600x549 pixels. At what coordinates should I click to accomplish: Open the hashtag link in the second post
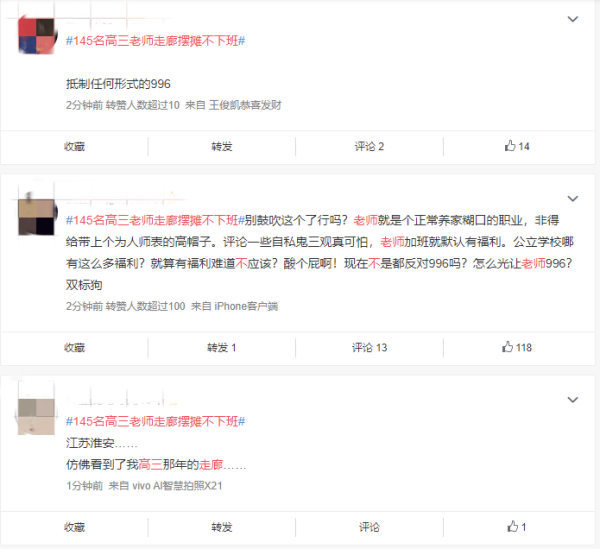click(155, 220)
